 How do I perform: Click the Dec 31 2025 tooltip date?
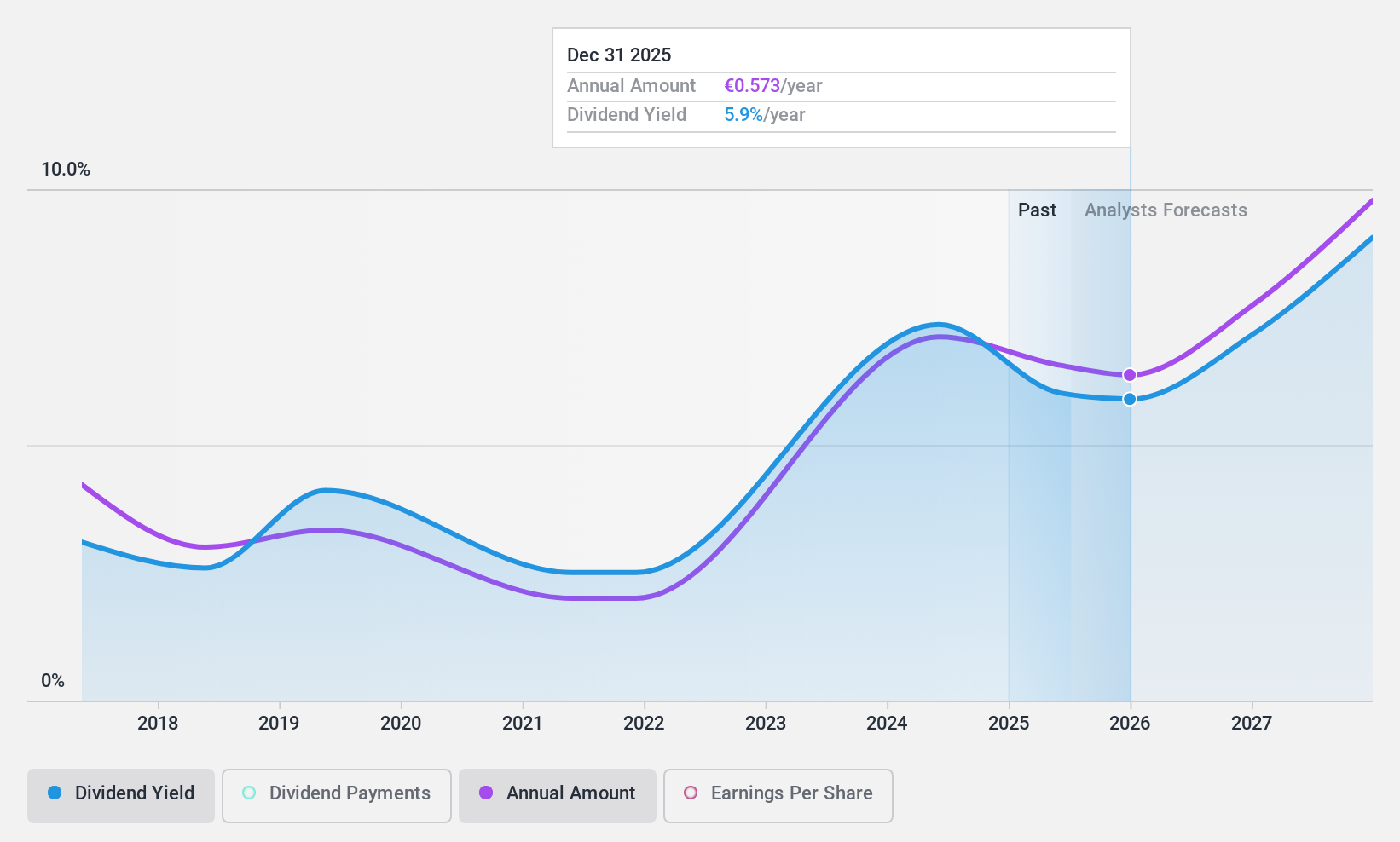pyautogui.click(x=619, y=55)
